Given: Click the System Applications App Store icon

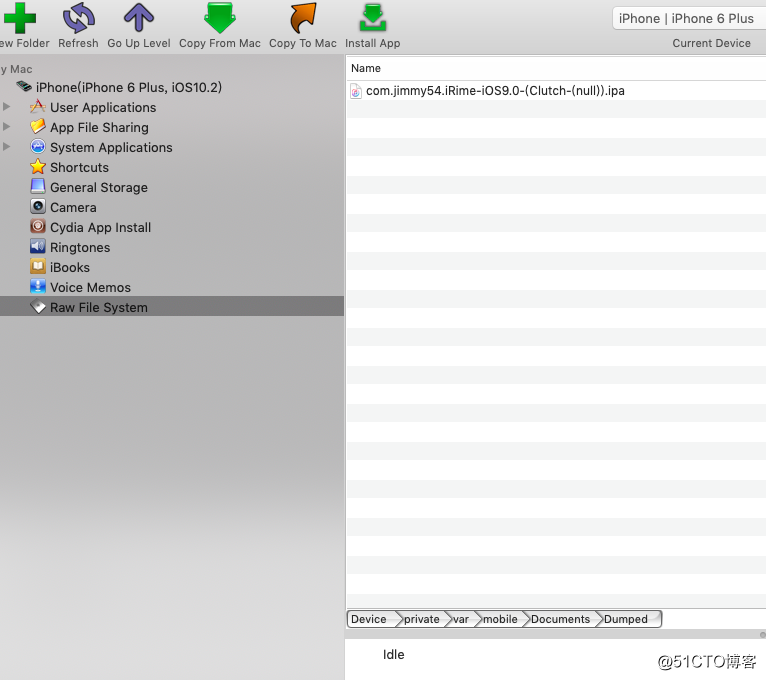Looking at the screenshot, I should pos(38,147).
